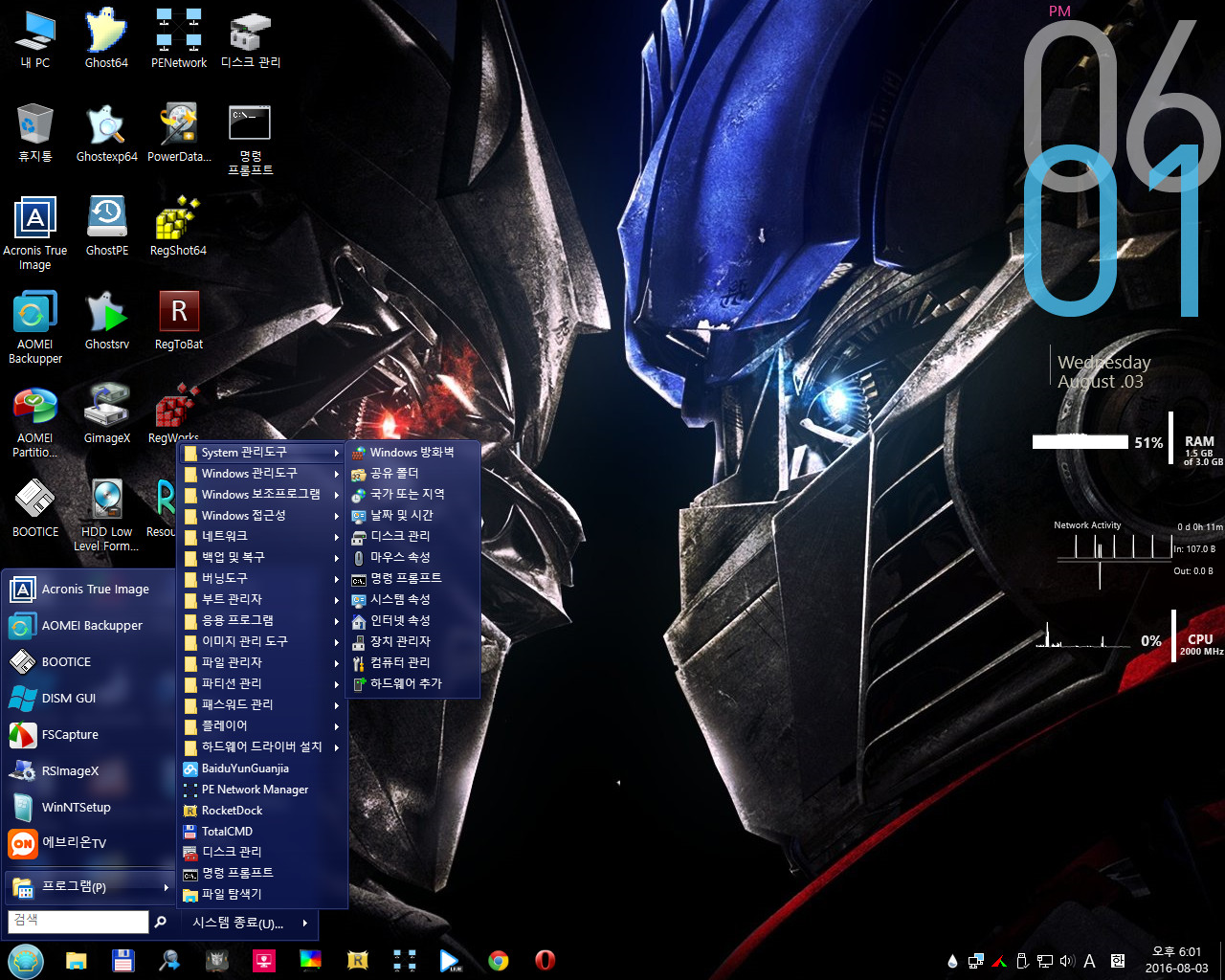
Task: Click the 시스템 종료(U) shutdown button
Action: coord(238,924)
